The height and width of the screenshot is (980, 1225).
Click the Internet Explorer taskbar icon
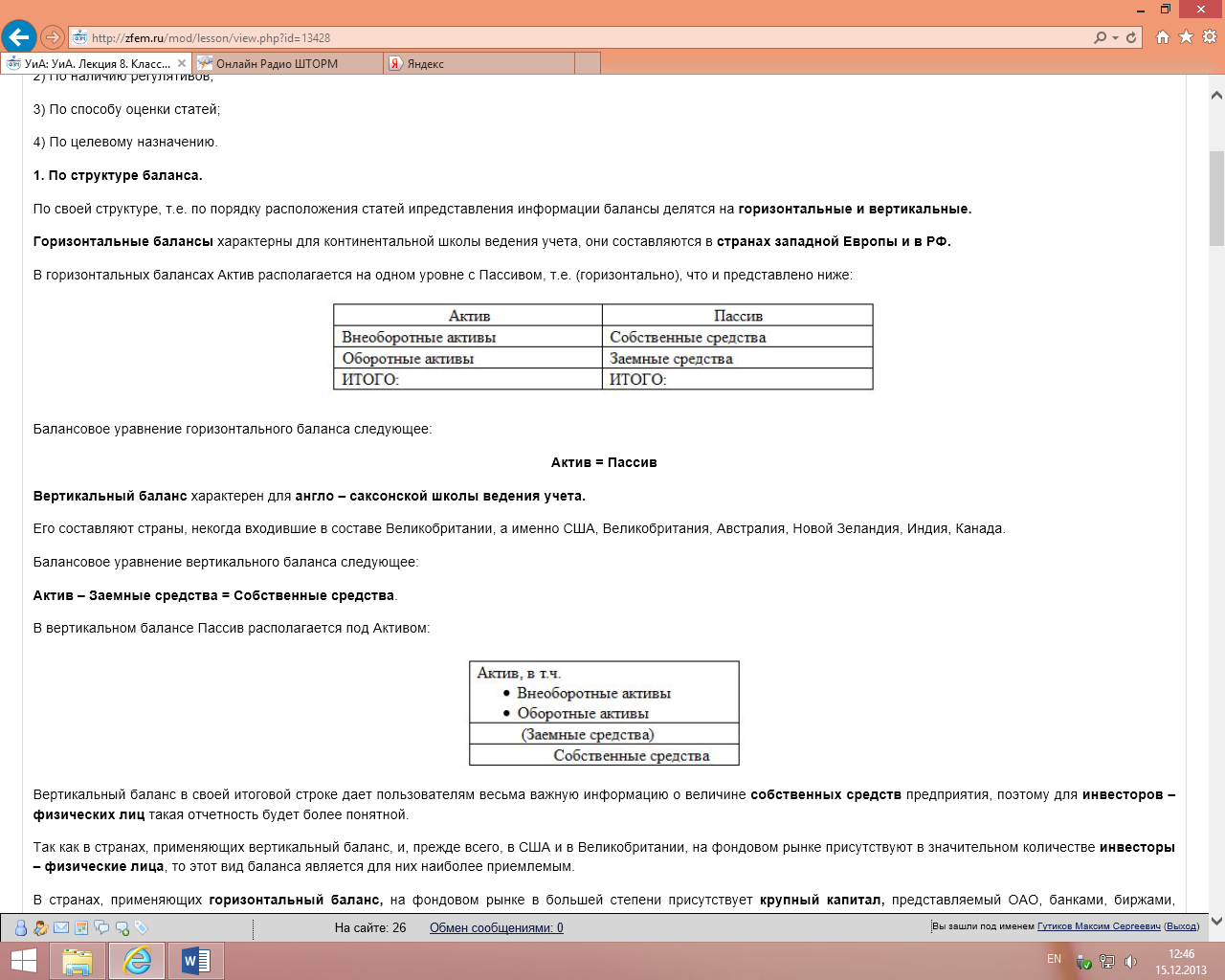click(x=137, y=960)
